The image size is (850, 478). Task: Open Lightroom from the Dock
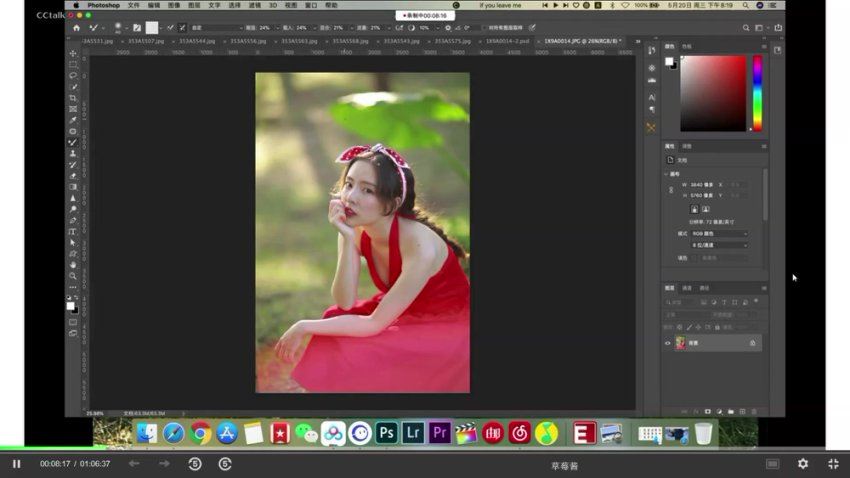coord(413,433)
